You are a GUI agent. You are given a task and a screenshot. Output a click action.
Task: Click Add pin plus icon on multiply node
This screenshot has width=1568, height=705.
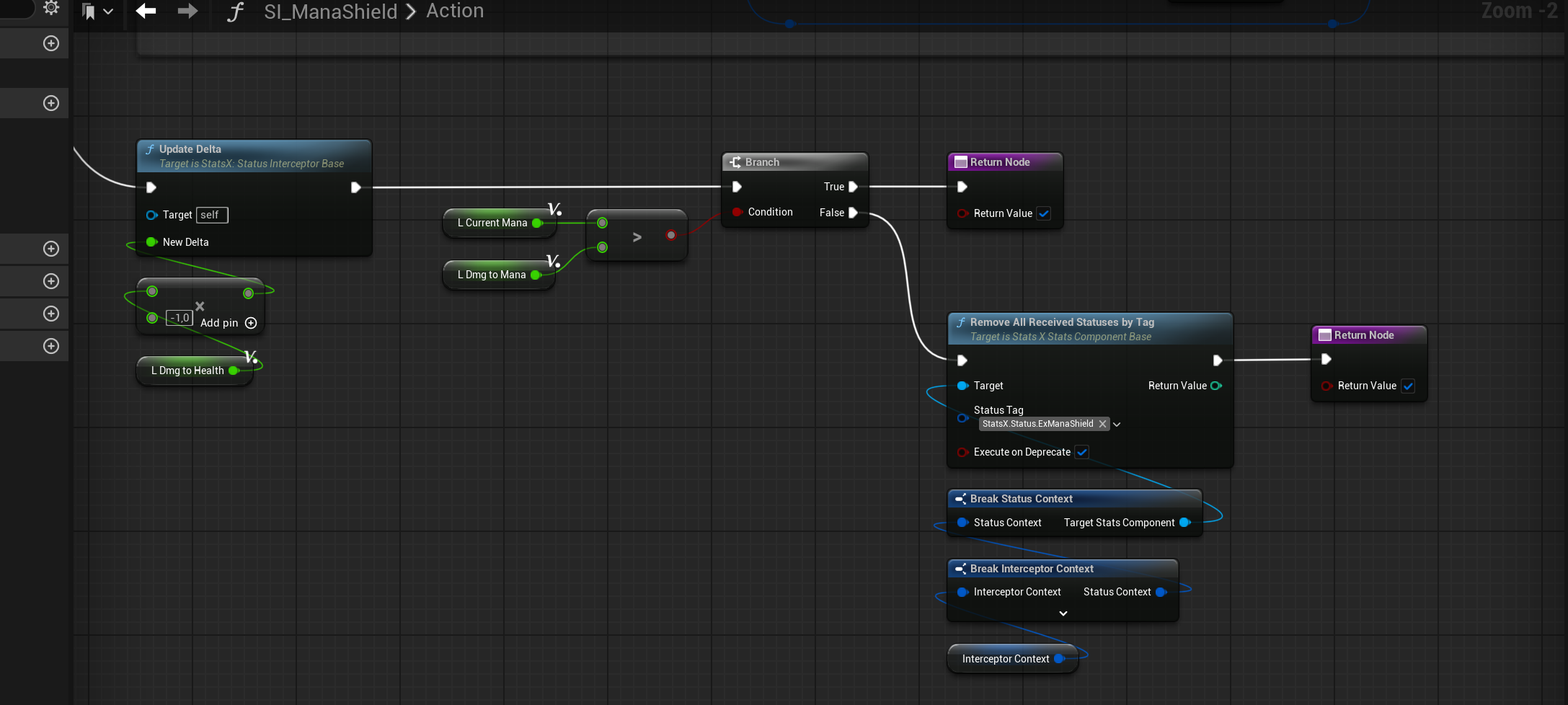point(251,323)
